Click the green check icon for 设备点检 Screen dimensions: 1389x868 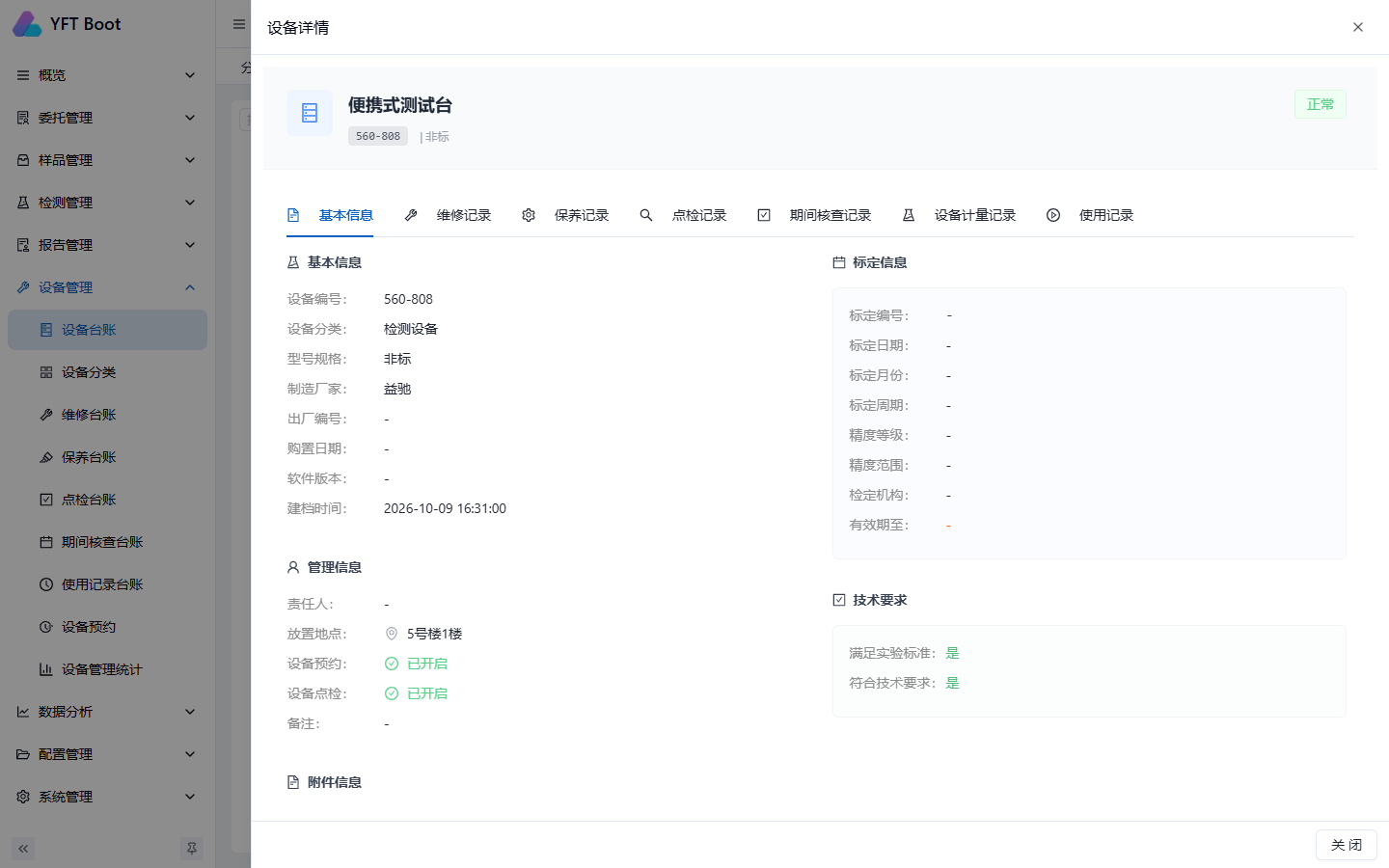click(x=392, y=693)
